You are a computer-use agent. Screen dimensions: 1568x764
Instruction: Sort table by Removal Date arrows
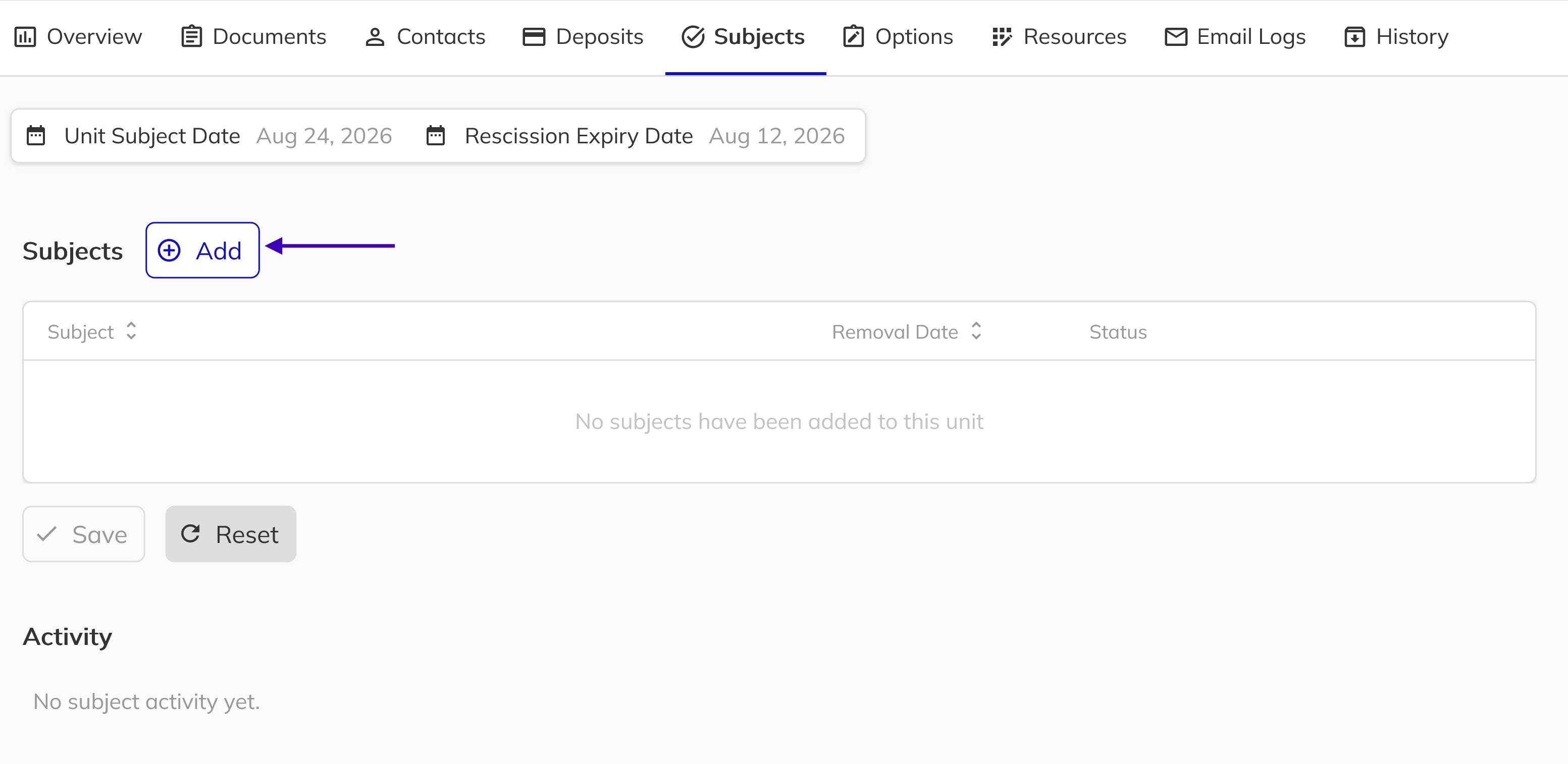976,331
